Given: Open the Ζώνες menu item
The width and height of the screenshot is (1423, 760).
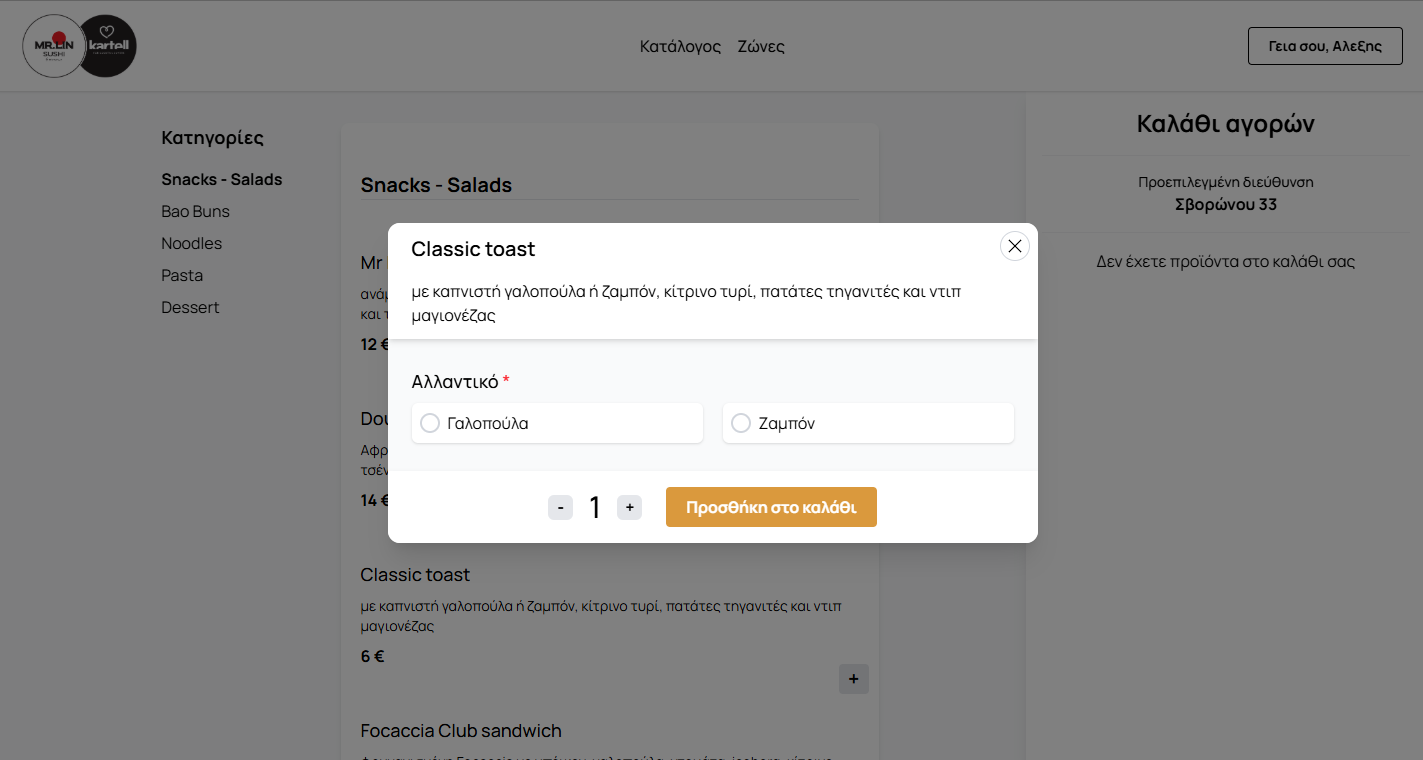Looking at the screenshot, I should tap(761, 46).
